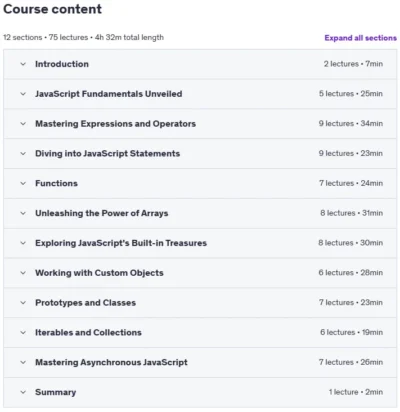
Task: Click '6 lectures • 19min' on Iterables row
Action: click(351, 332)
